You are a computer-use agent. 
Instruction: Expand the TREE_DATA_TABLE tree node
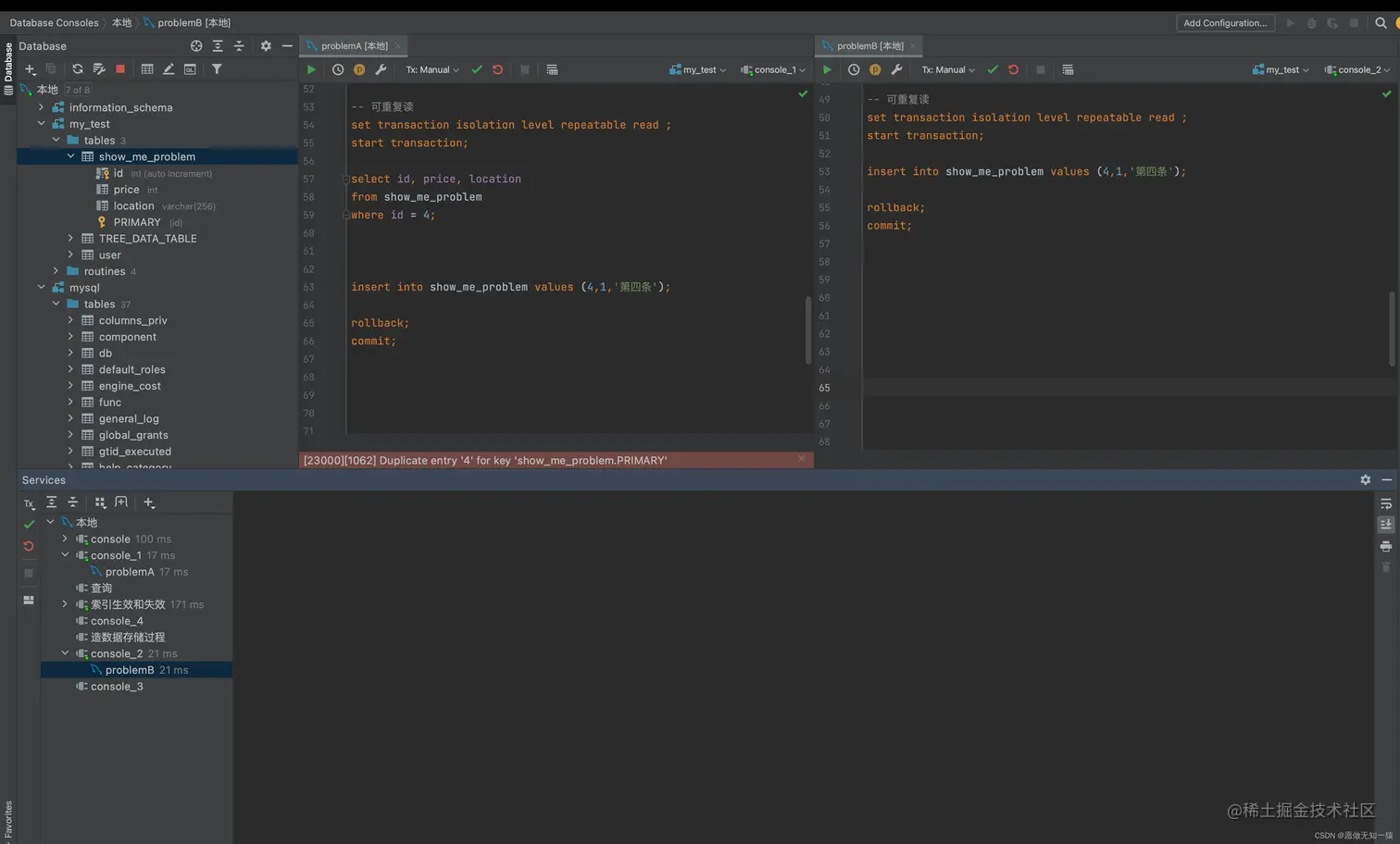click(70, 239)
